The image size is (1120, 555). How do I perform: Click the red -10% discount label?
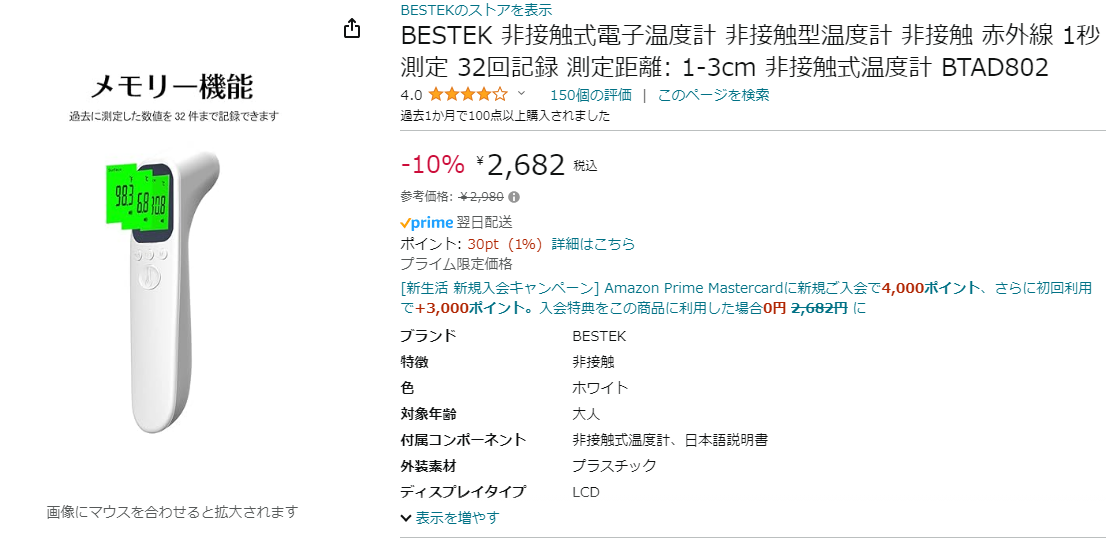pos(432,165)
